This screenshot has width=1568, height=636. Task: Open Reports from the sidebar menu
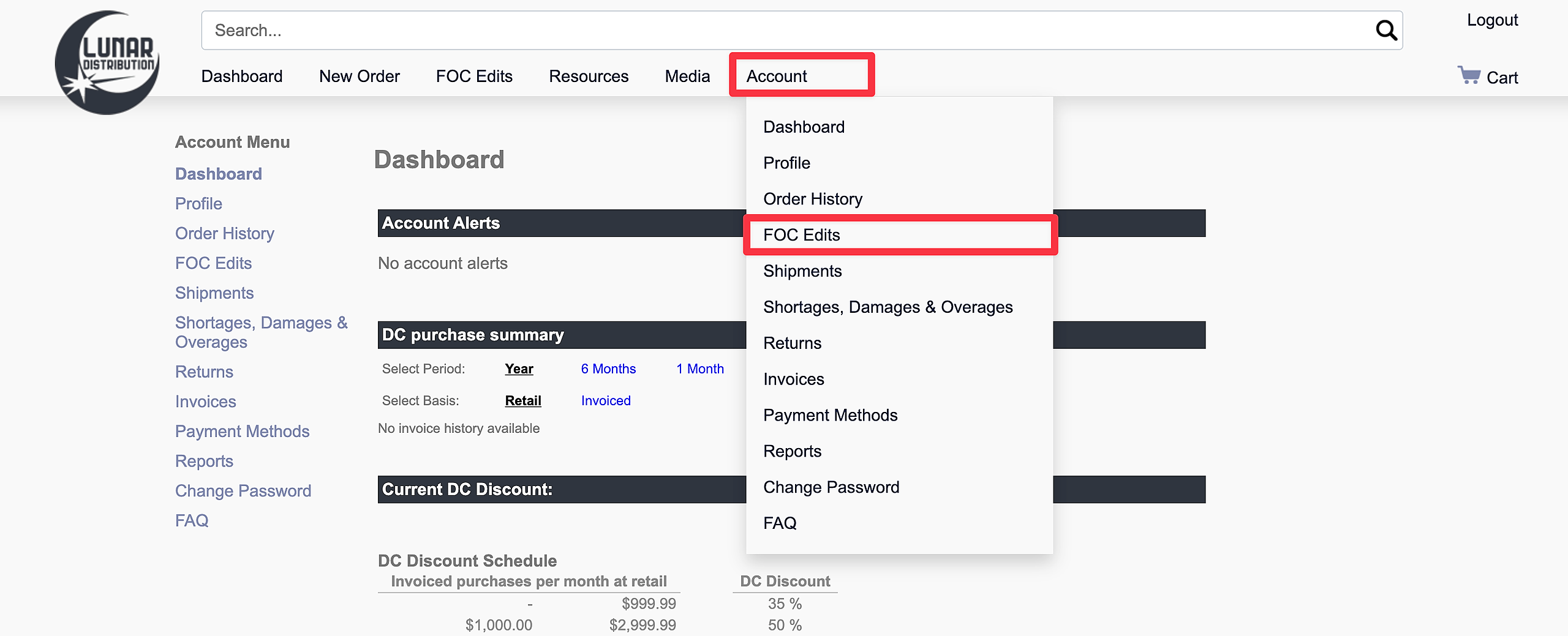click(204, 461)
